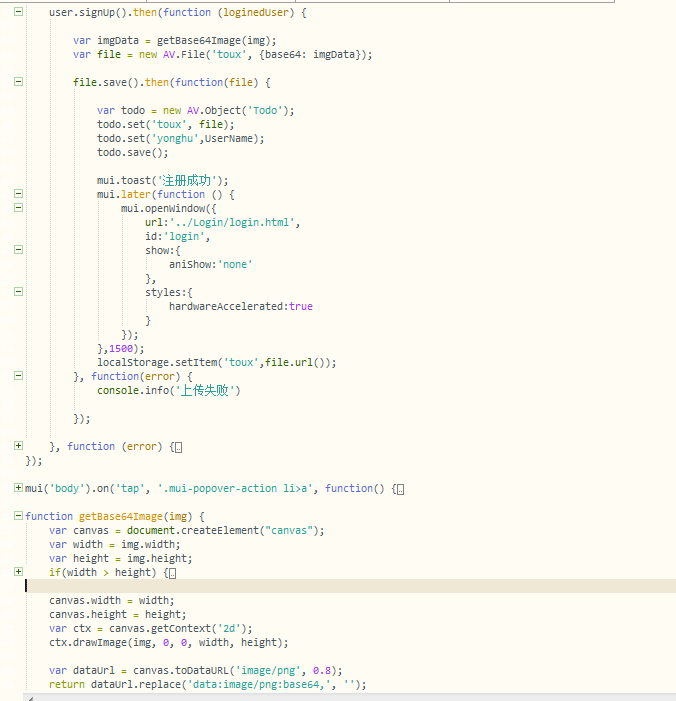The width and height of the screenshot is (676, 701).
Task: Click the 'var width = img.width;' line
Action: point(115,545)
